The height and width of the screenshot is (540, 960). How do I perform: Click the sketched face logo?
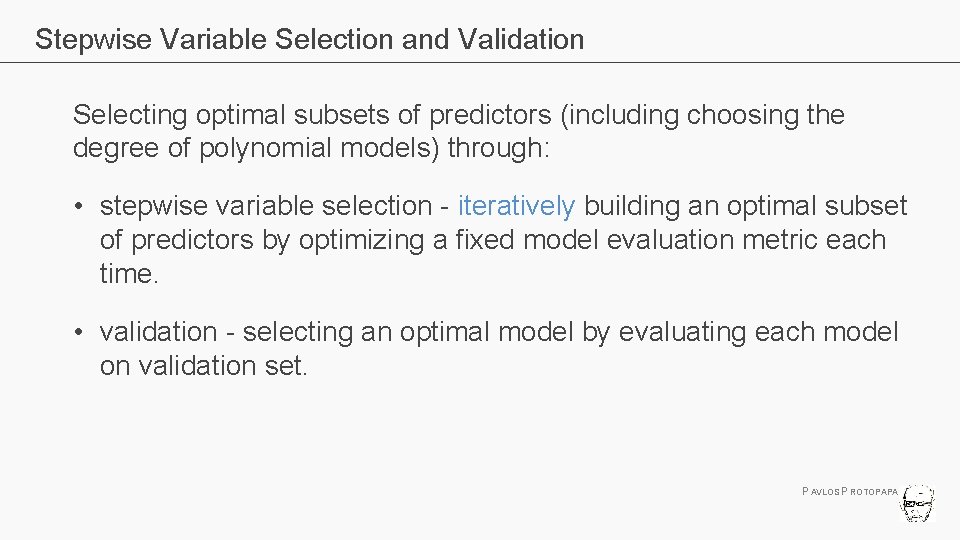(918, 503)
